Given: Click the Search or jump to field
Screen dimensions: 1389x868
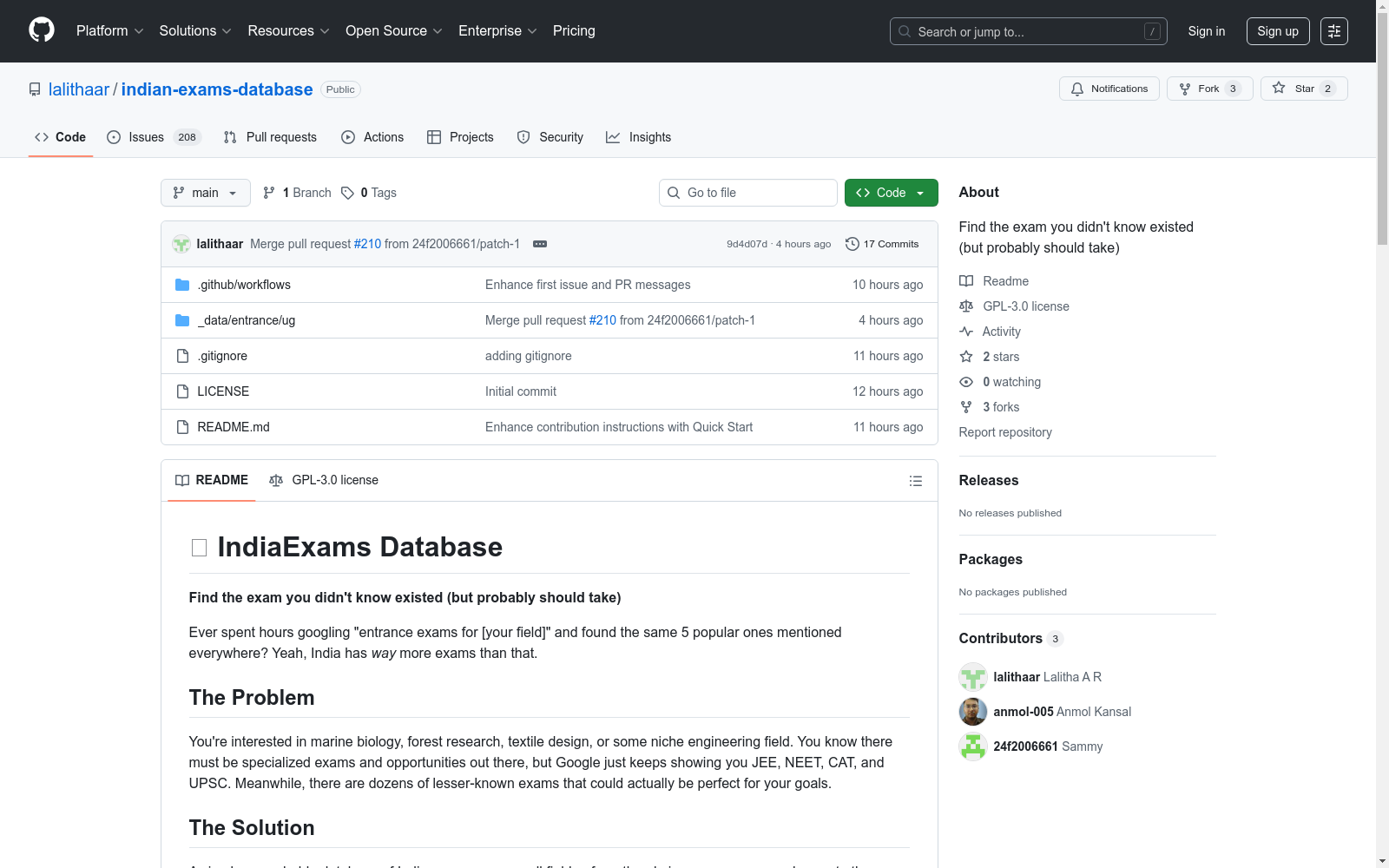Looking at the screenshot, I should click(x=1029, y=31).
